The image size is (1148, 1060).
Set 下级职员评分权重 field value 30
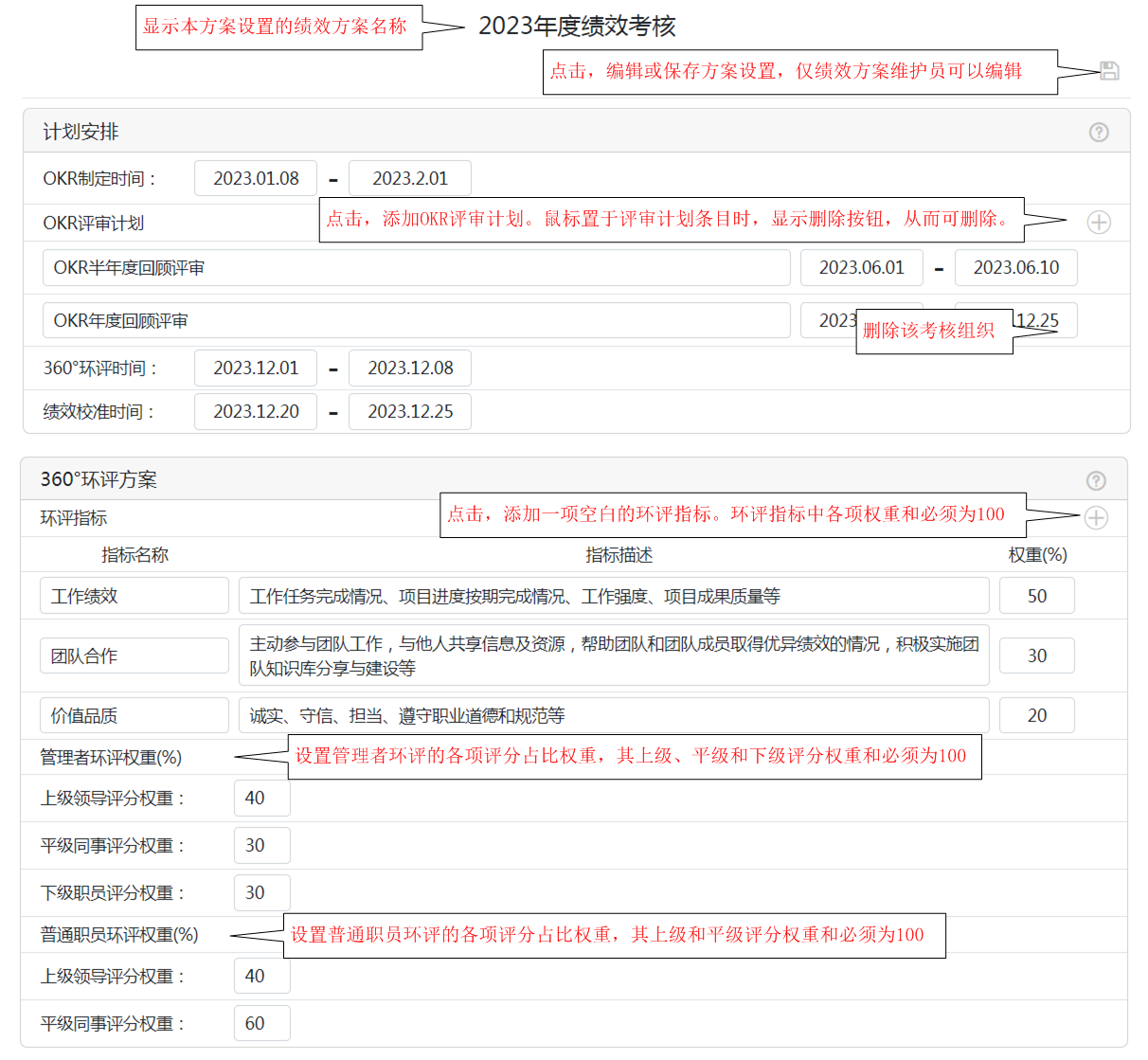[262, 892]
